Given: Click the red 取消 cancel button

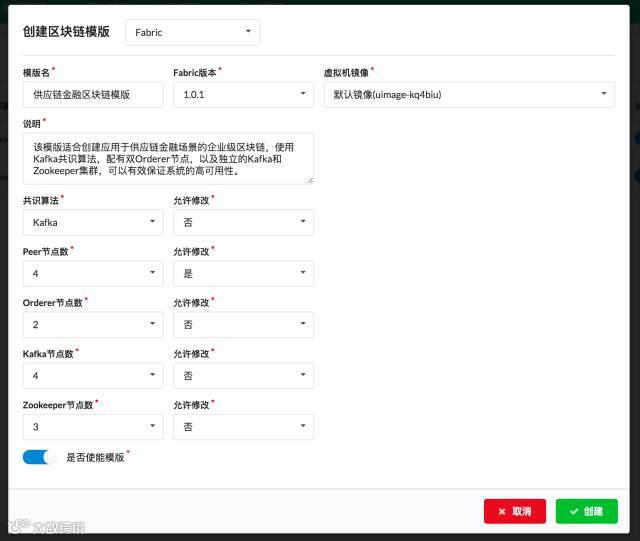Looking at the screenshot, I should pos(515,511).
